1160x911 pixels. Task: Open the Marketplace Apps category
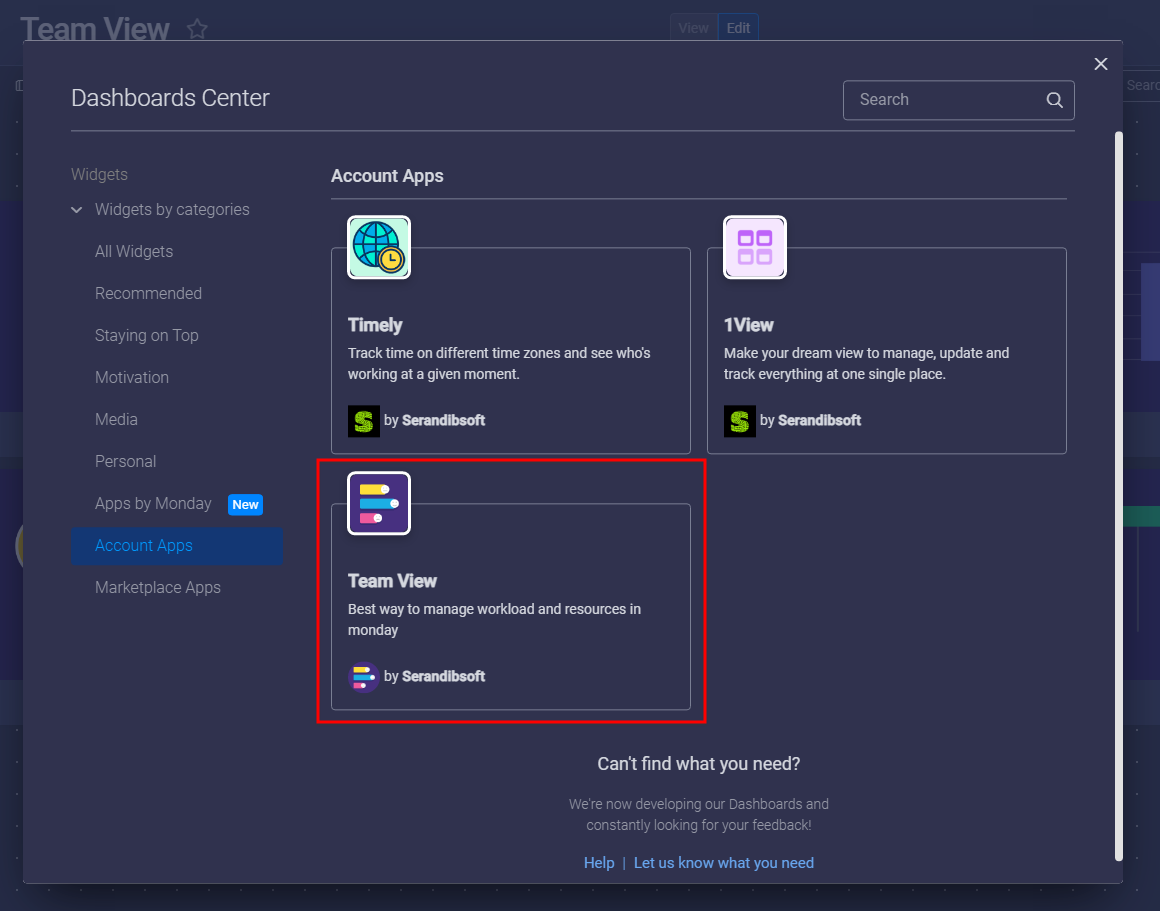[x=158, y=588]
